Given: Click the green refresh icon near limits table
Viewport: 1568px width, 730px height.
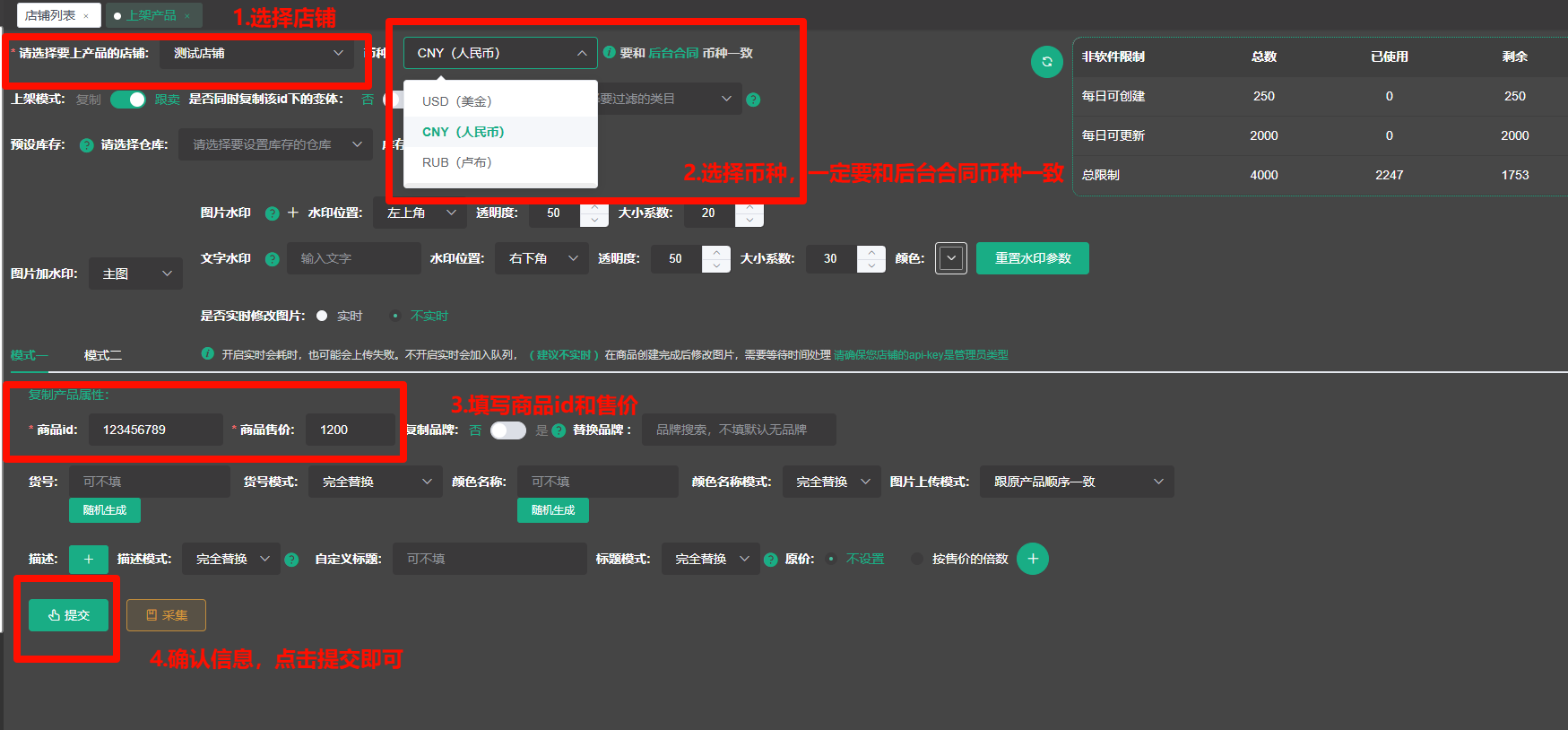Looking at the screenshot, I should (1046, 62).
